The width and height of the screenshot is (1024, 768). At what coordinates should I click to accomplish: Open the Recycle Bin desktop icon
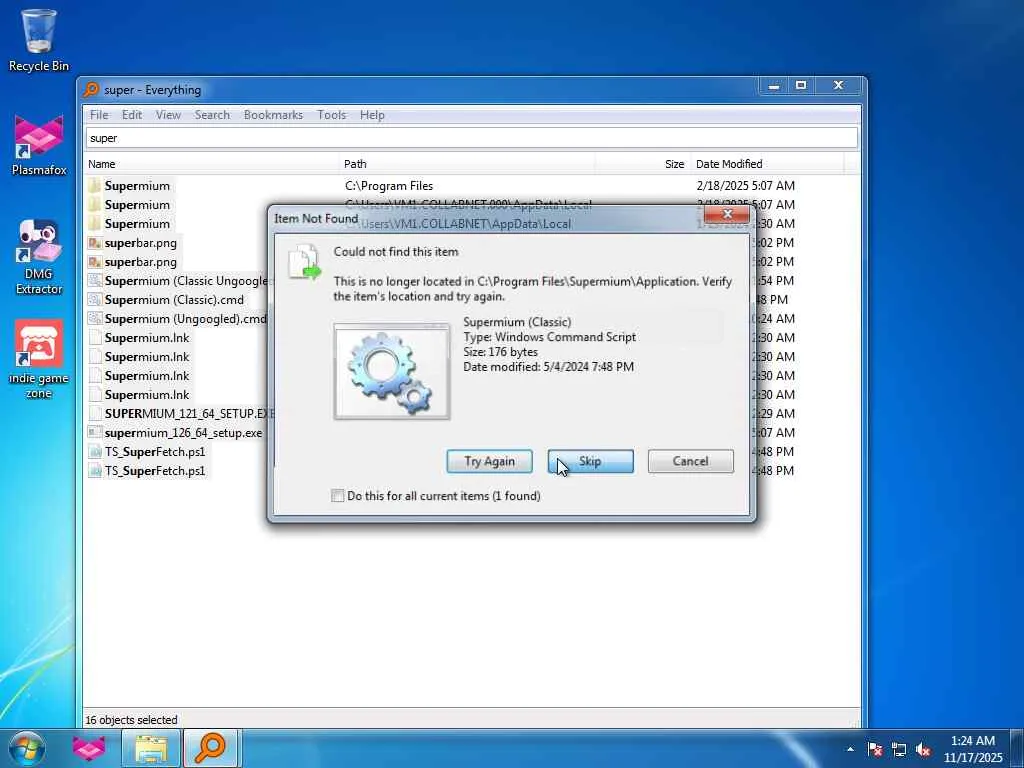(x=39, y=39)
